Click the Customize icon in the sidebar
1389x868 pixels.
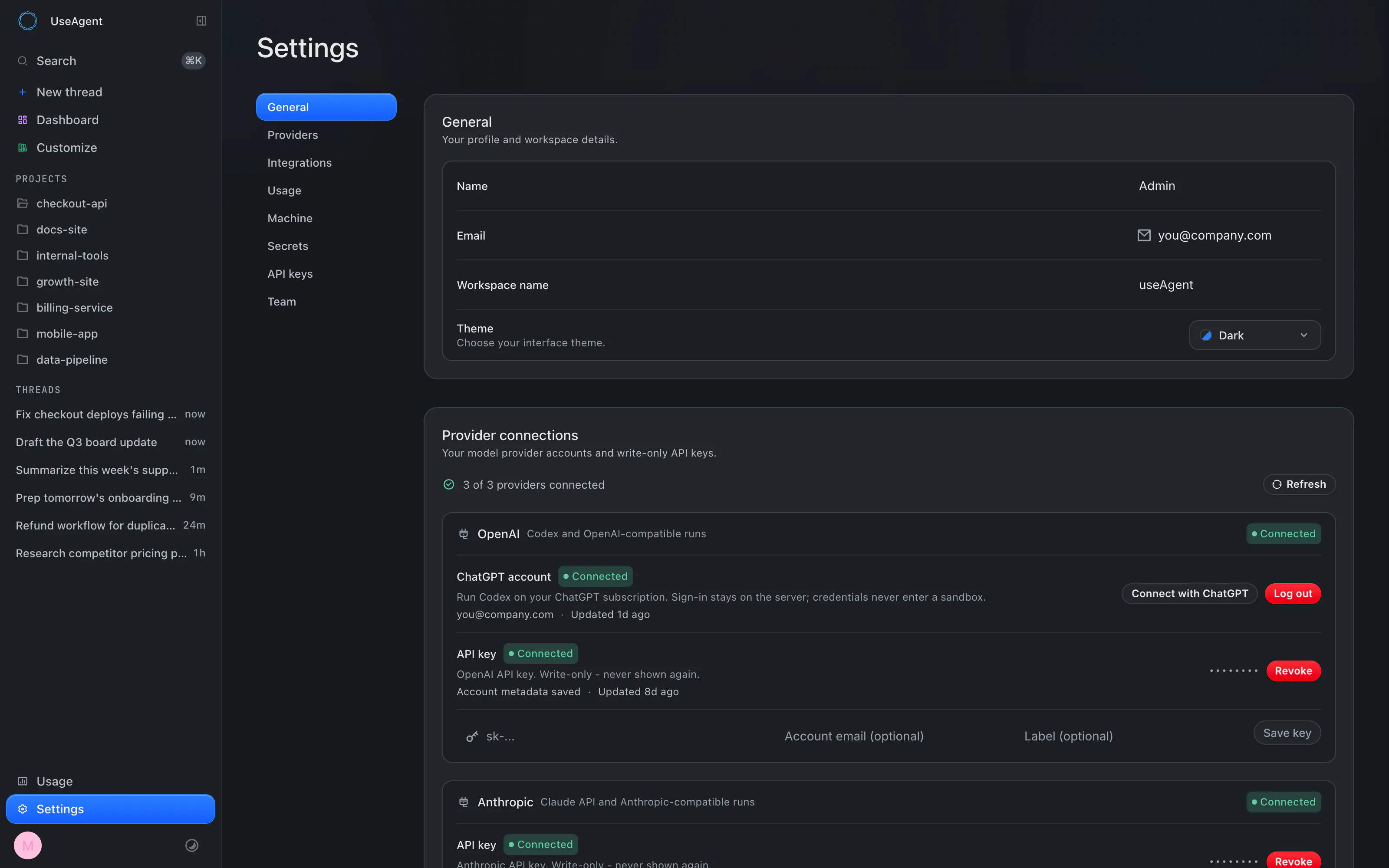click(x=23, y=148)
